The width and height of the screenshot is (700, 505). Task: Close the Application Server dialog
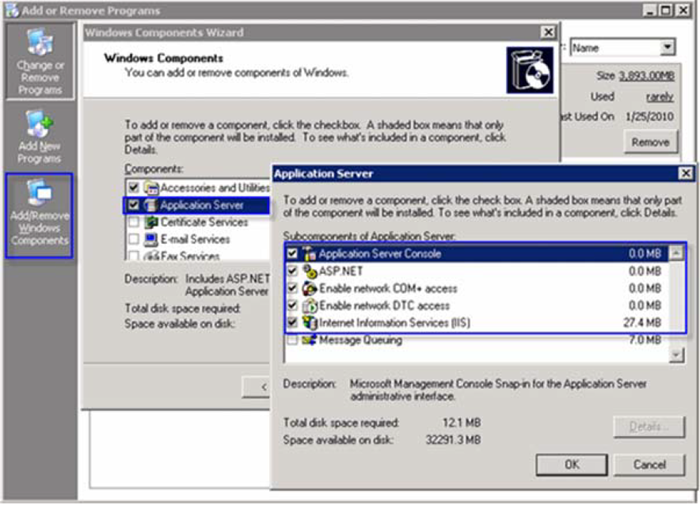click(684, 173)
